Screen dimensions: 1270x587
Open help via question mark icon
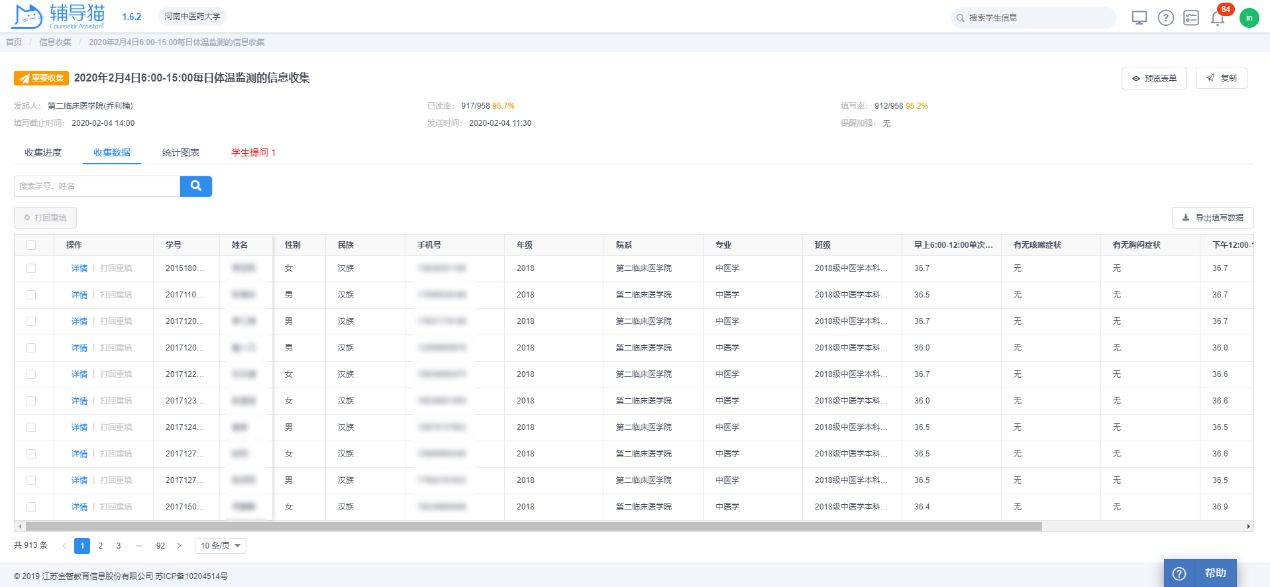(1165, 17)
